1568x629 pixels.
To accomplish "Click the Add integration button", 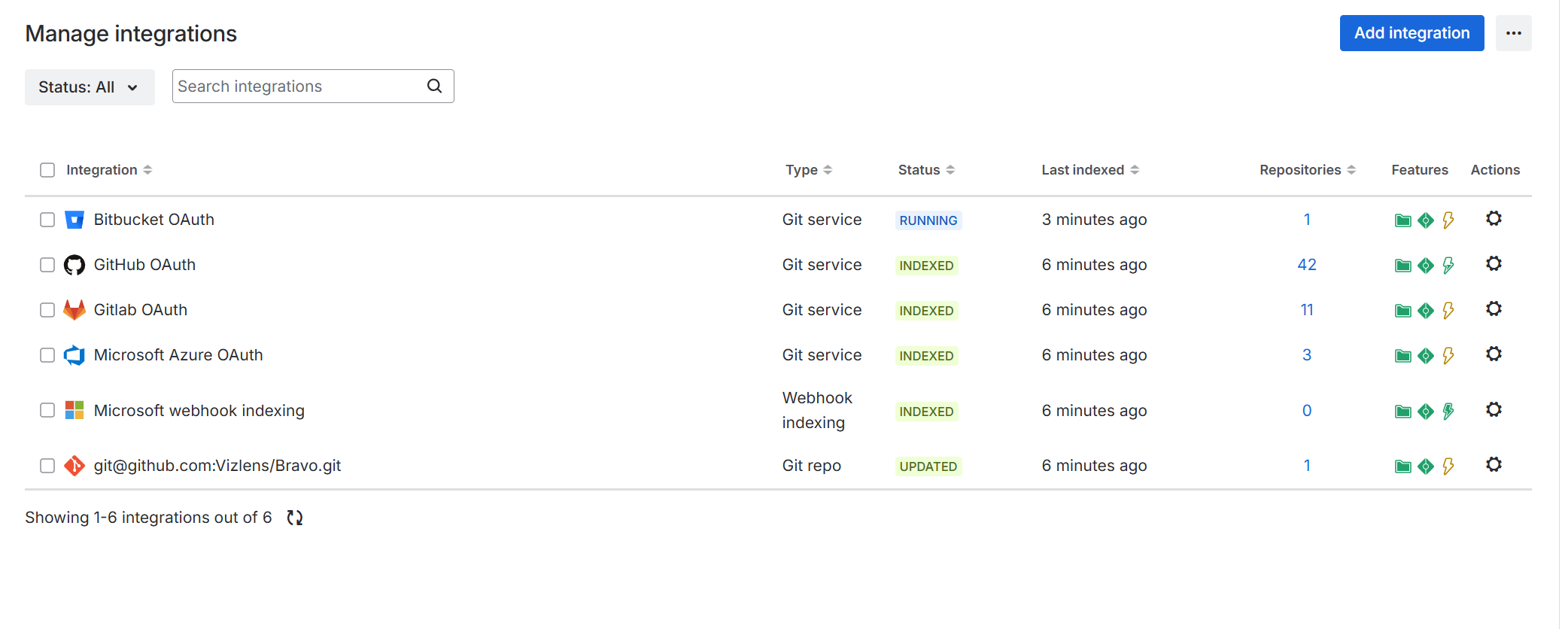I will [1412, 33].
